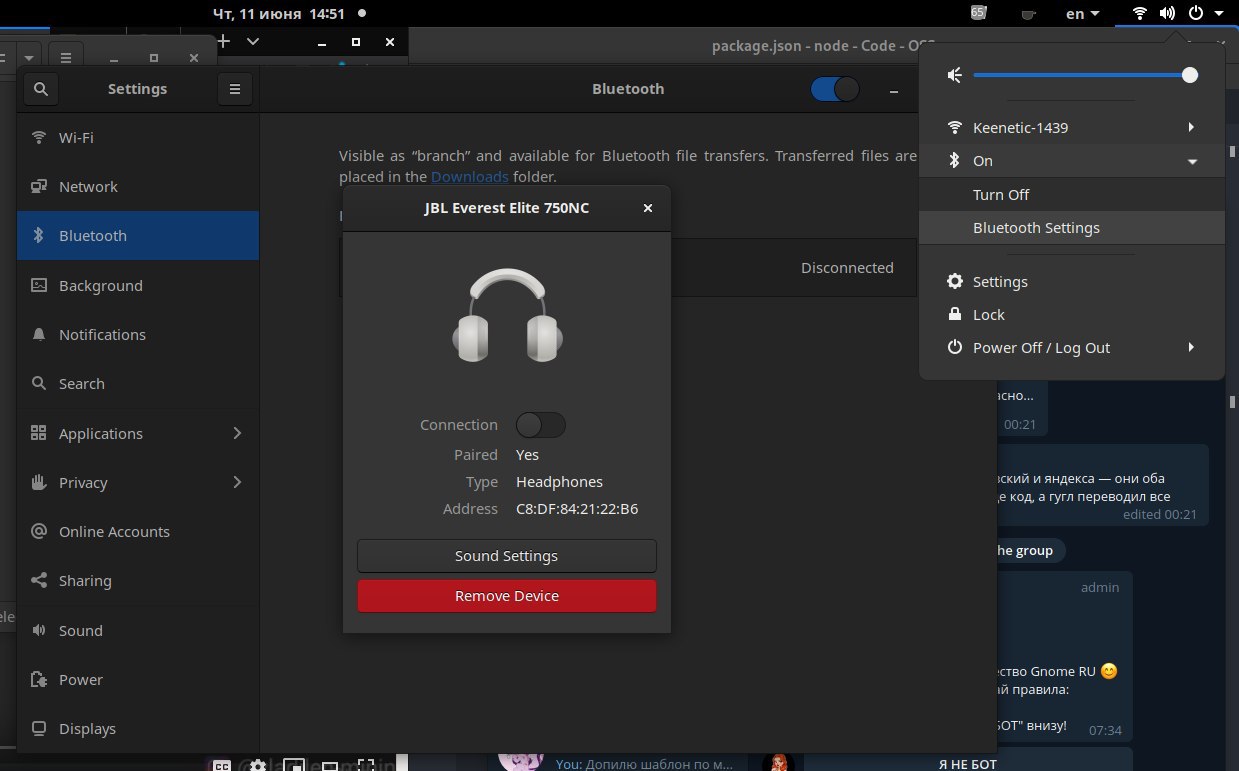The width and height of the screenshot is (1239, 771).
Task: Open the Settings hamburger menu
Action: pyautogui.click(x=235, y=89)
